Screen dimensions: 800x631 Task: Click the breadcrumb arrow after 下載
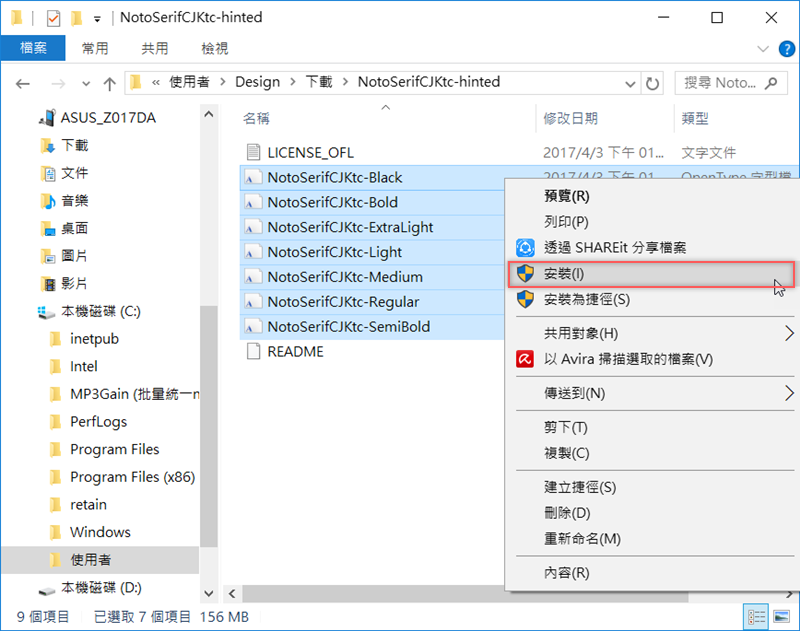(345, 82)
